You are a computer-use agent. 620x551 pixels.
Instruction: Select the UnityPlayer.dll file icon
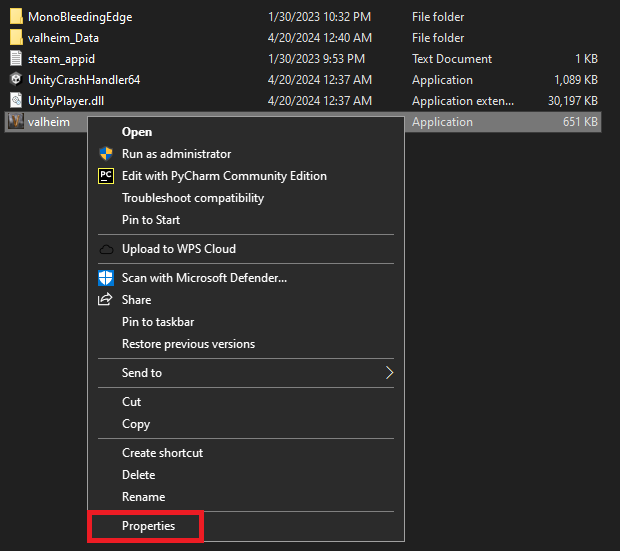(x=16, y=101)
